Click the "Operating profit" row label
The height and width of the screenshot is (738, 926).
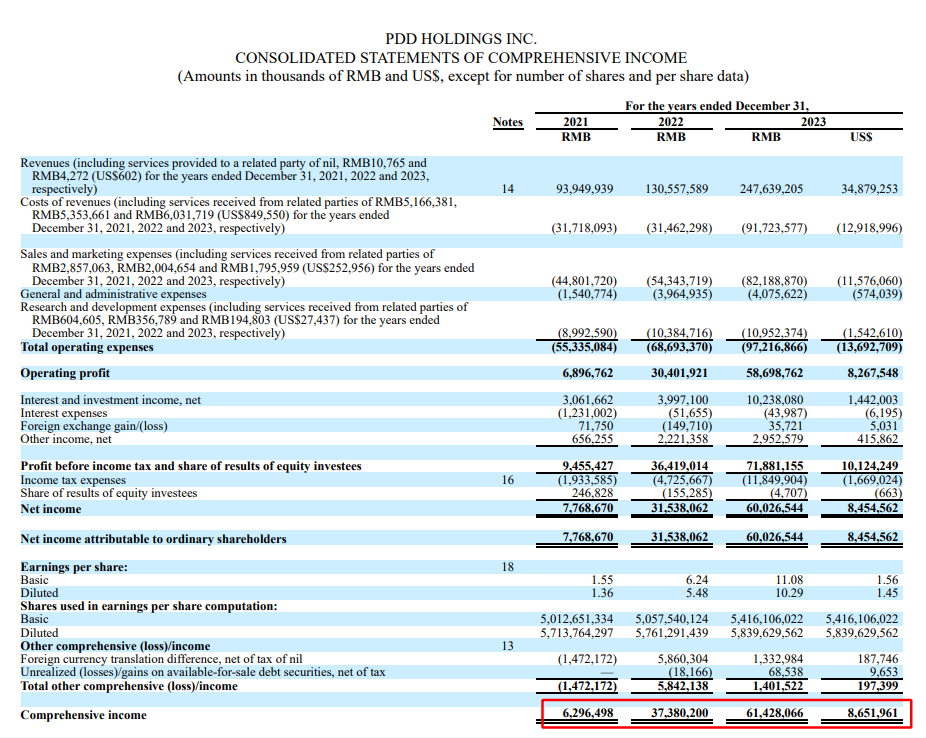tap(65, 373)
